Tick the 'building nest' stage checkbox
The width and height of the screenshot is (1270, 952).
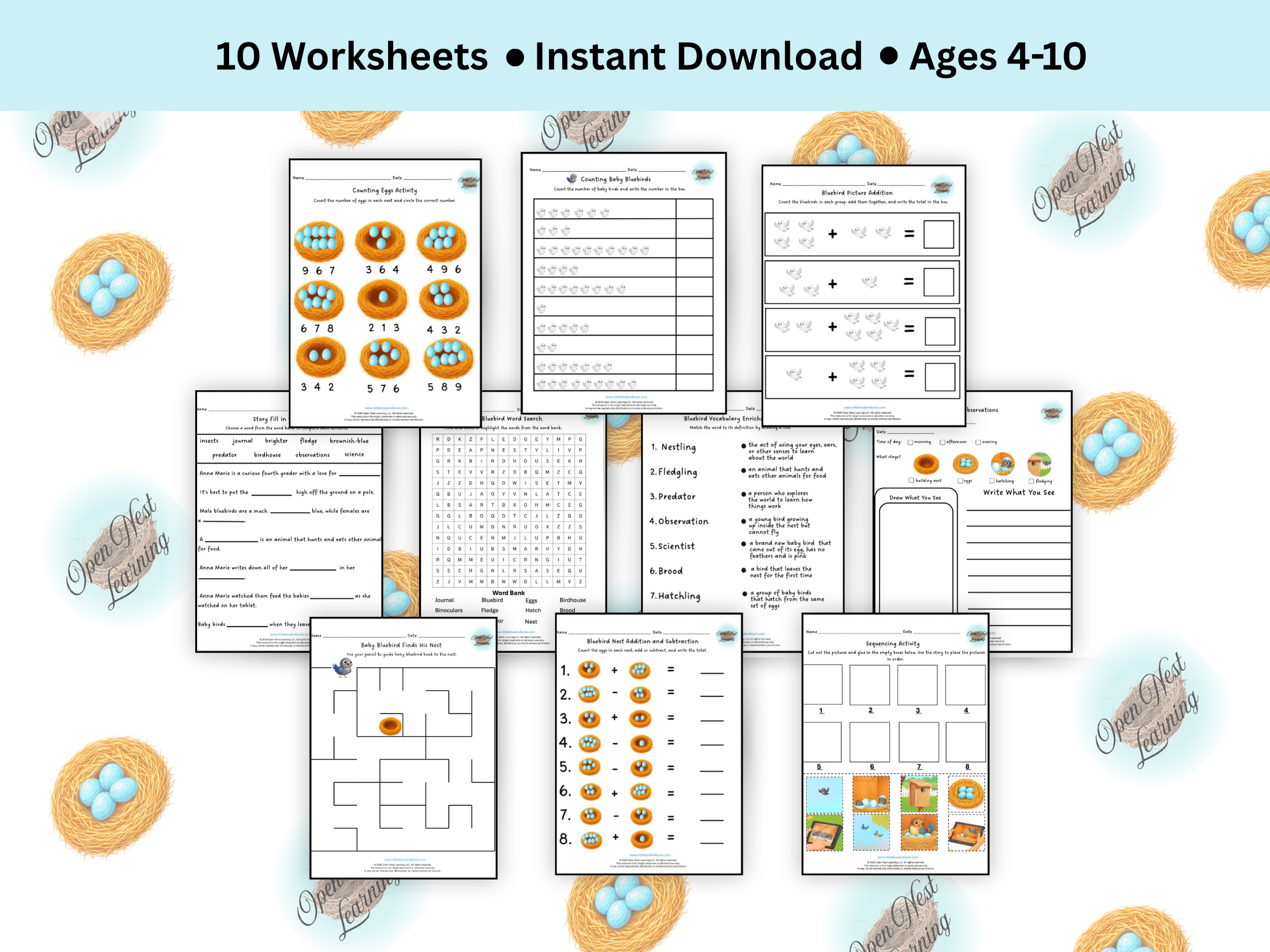click(x=911, y=480)
